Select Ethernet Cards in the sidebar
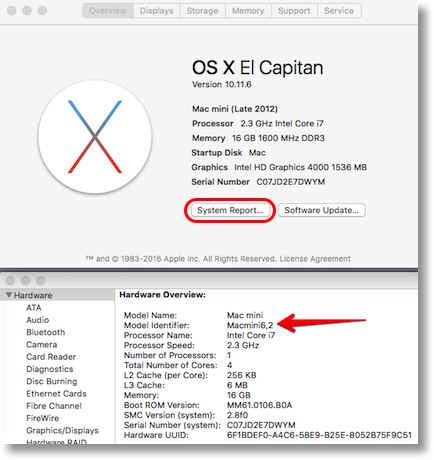The width and height of the screenshot is (434, 460). [x=56, y=394]
